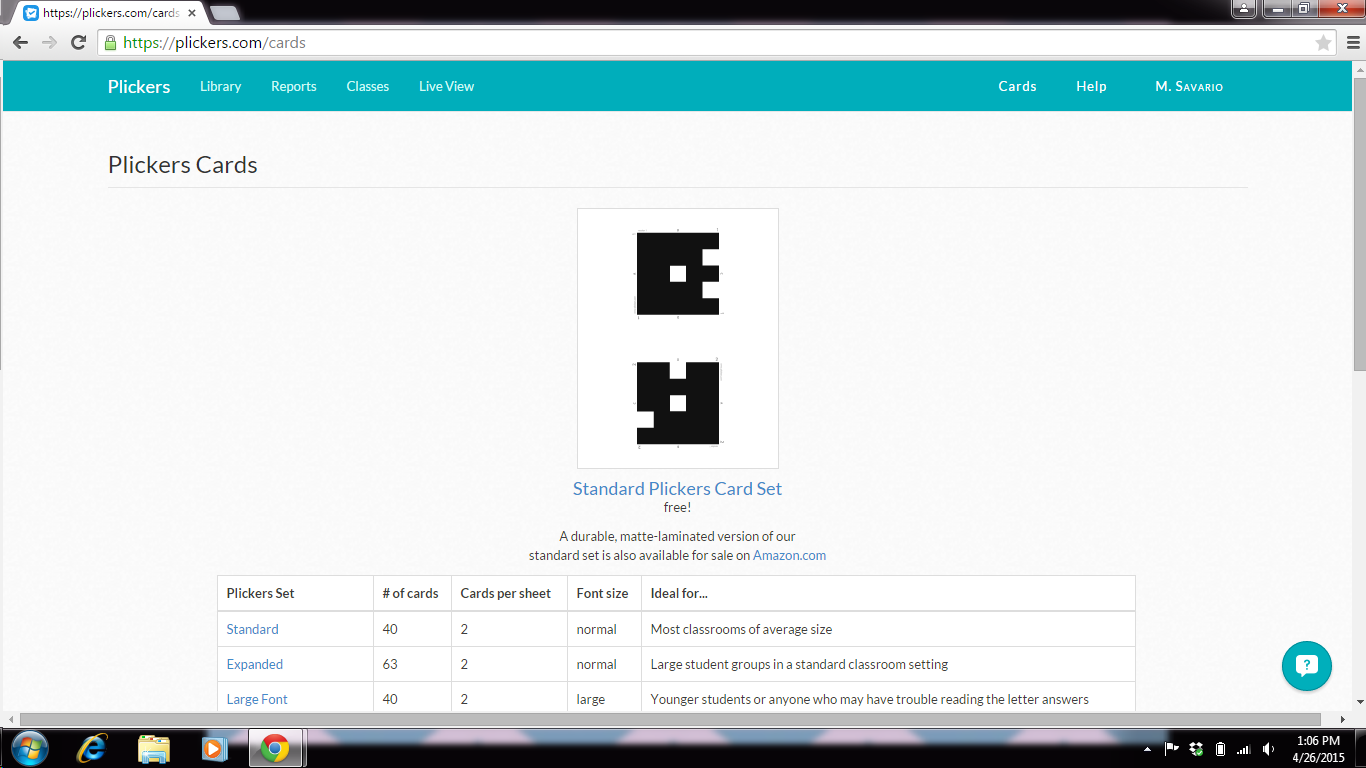Open the clock showing 1:06 PM
The image size is (1366, 768).
[1316, 749]
